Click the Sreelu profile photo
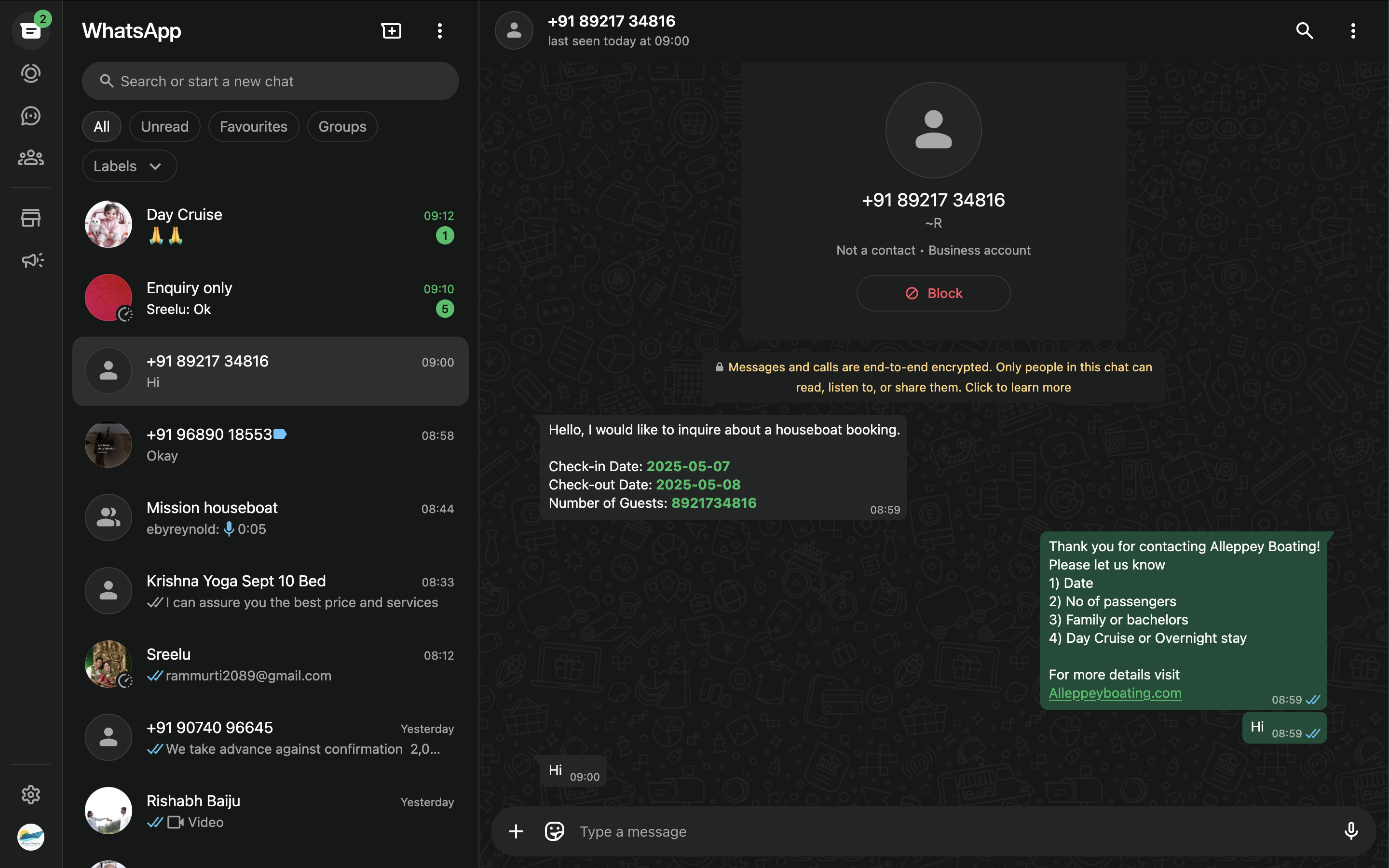1389x868 pixels. [109, 664]
